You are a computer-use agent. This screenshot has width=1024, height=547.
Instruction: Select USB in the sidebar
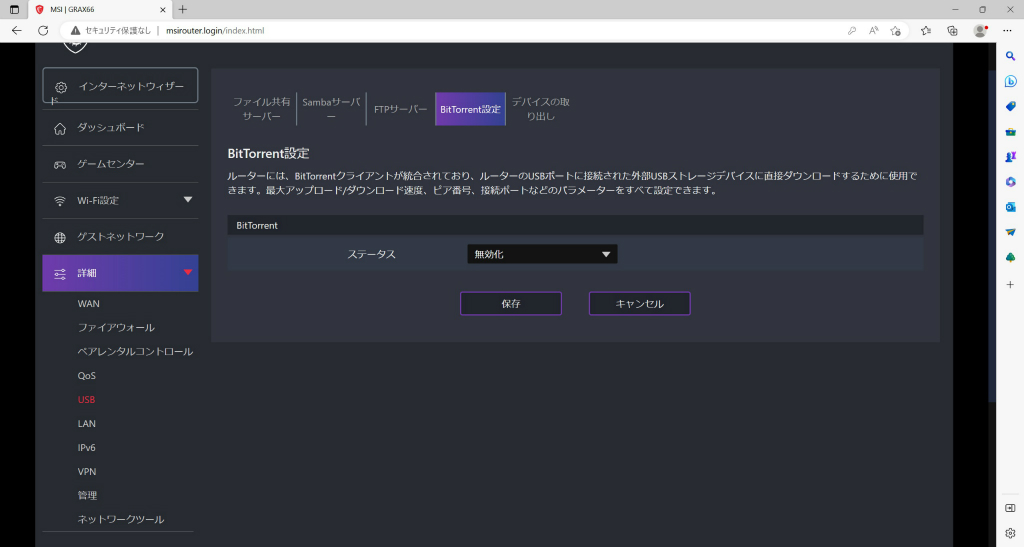click(x=86, y=399)
